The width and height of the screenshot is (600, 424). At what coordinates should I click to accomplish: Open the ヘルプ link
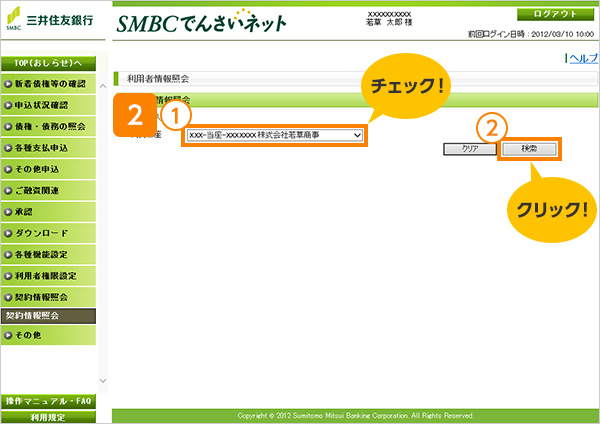583,58
